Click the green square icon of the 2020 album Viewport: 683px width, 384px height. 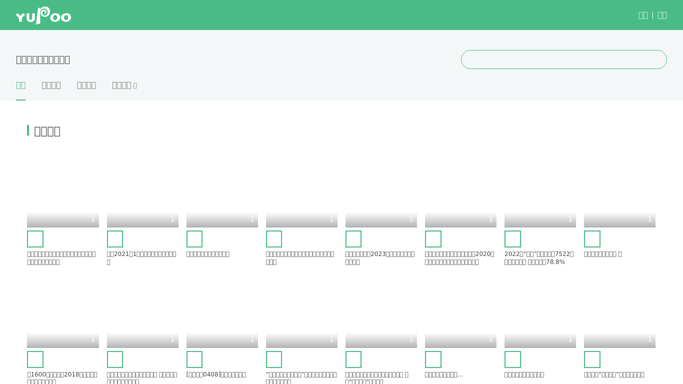tap(433, 239)
